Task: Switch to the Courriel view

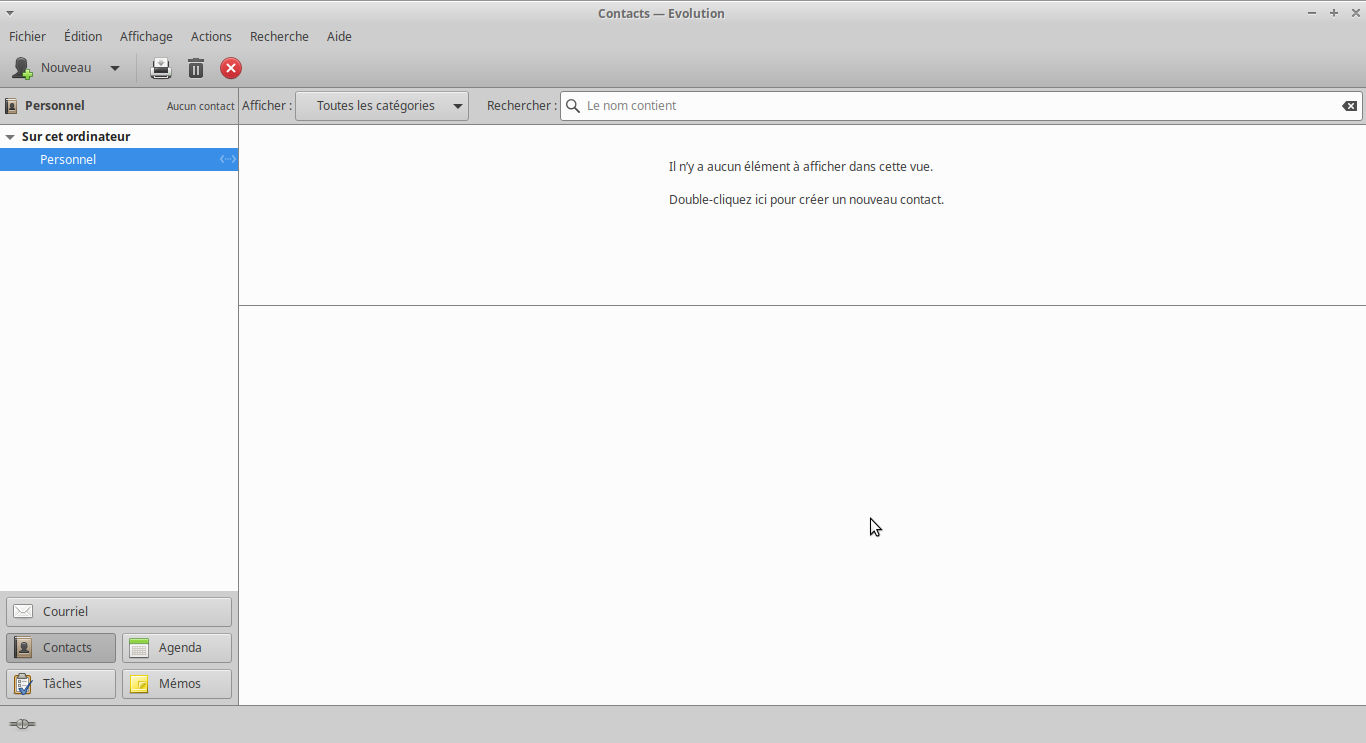Action: point(118,612)
